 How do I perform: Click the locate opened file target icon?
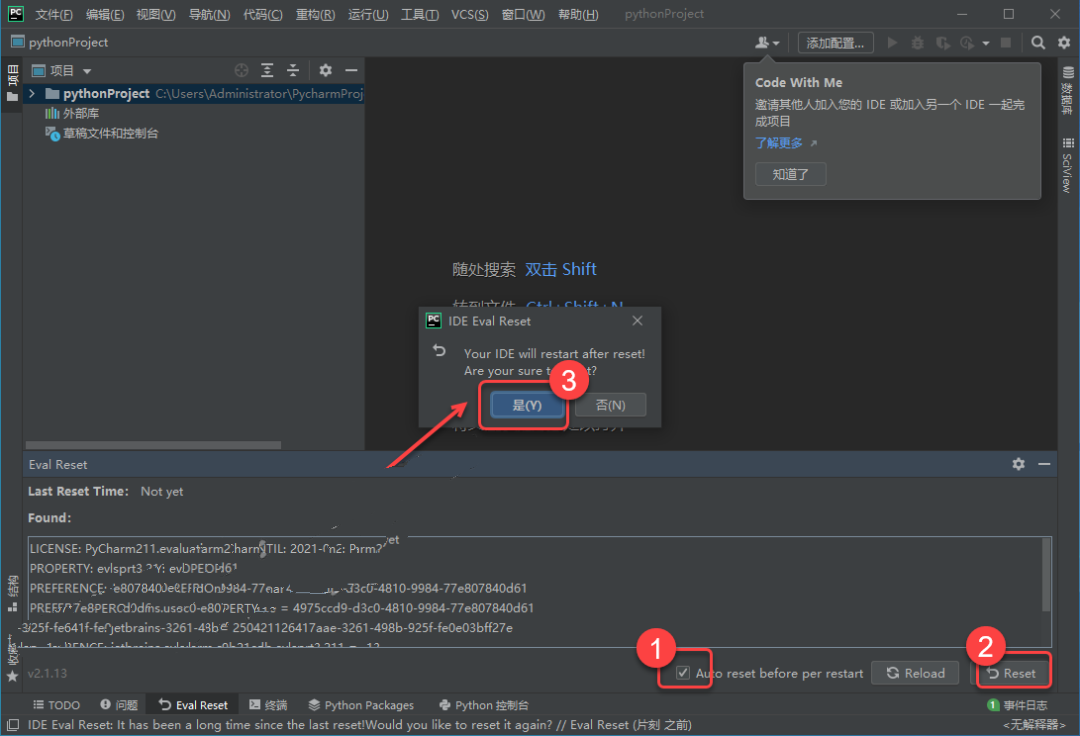tap(241, 70)
